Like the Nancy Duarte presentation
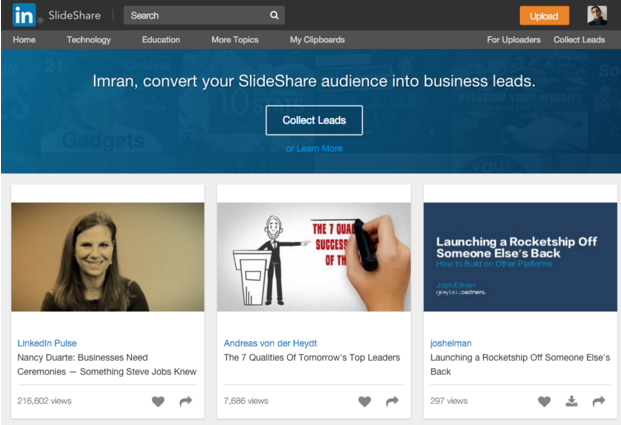 [158, 401]
